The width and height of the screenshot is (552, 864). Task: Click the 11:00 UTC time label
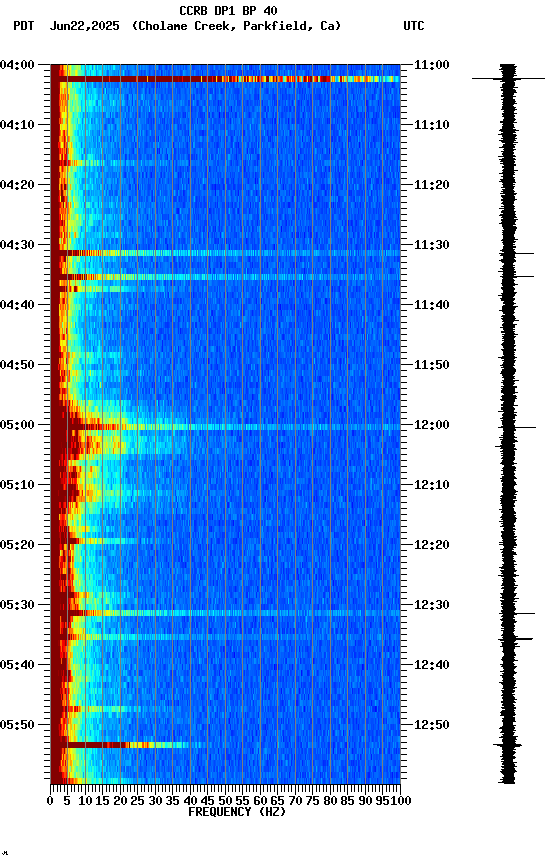point(431,65)
